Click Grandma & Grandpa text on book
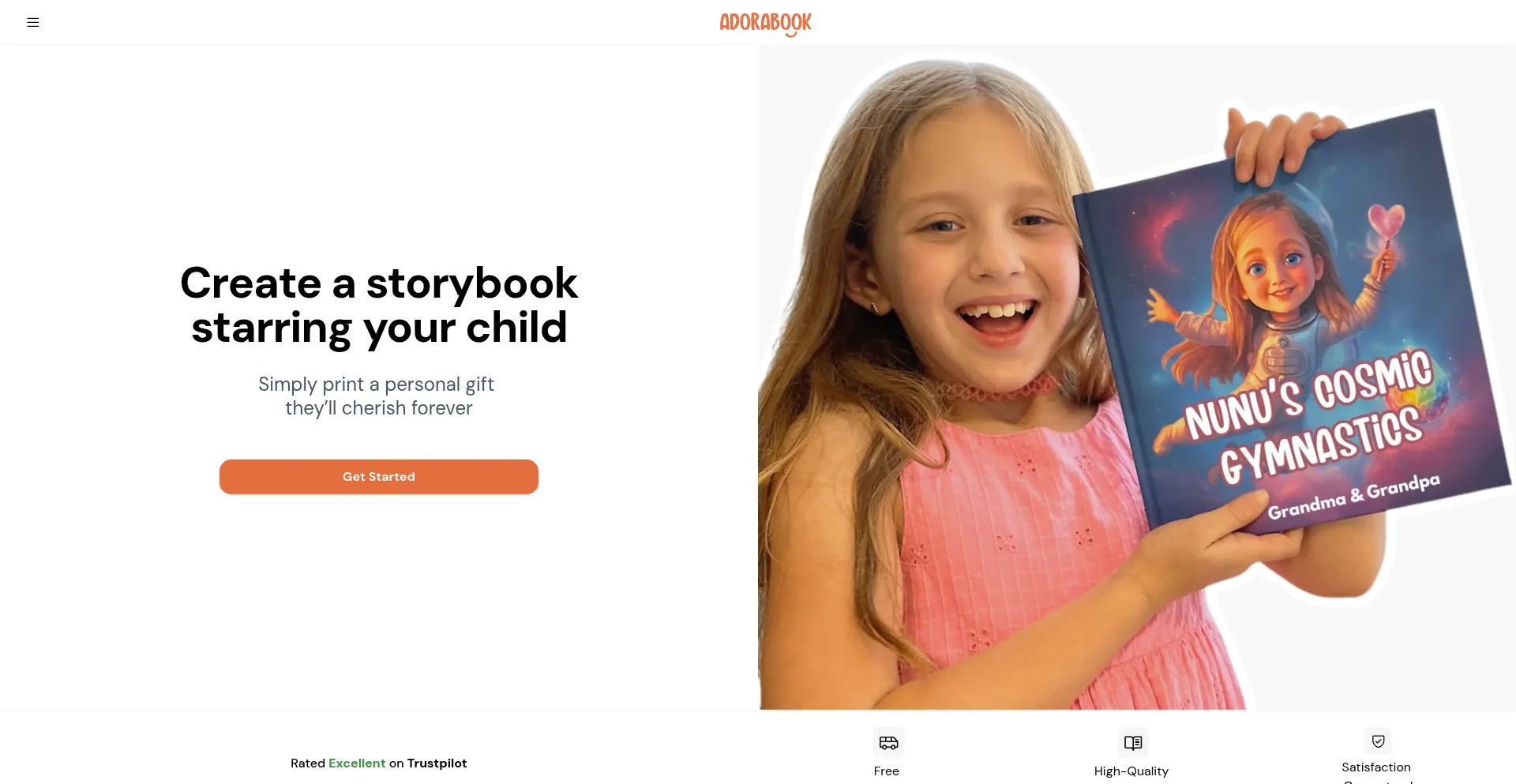This screenshot has height=784, width=1516. click(1353, 497)
